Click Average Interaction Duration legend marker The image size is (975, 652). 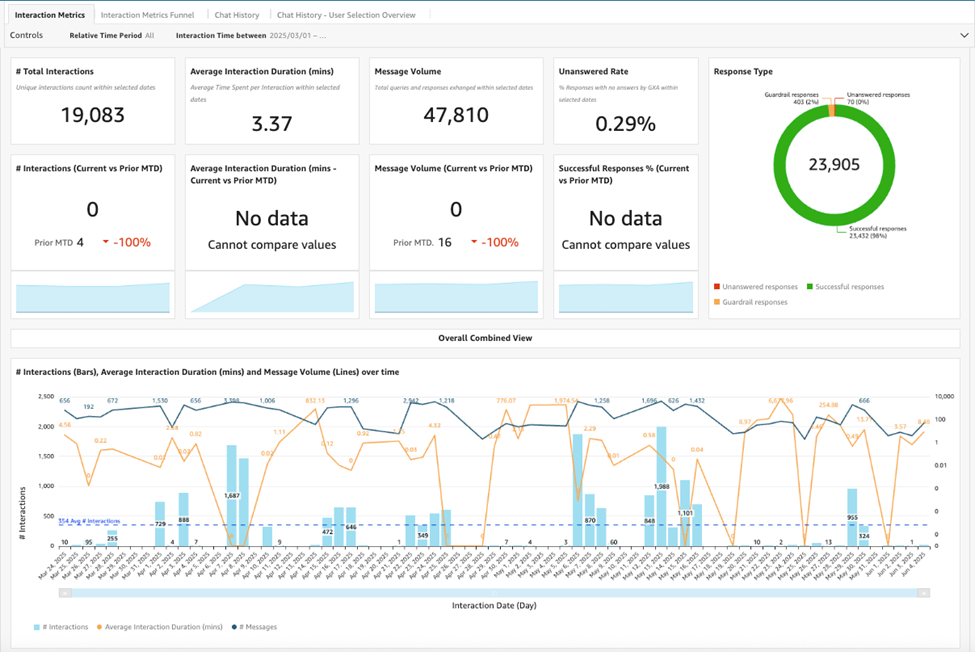coord(99,627)
